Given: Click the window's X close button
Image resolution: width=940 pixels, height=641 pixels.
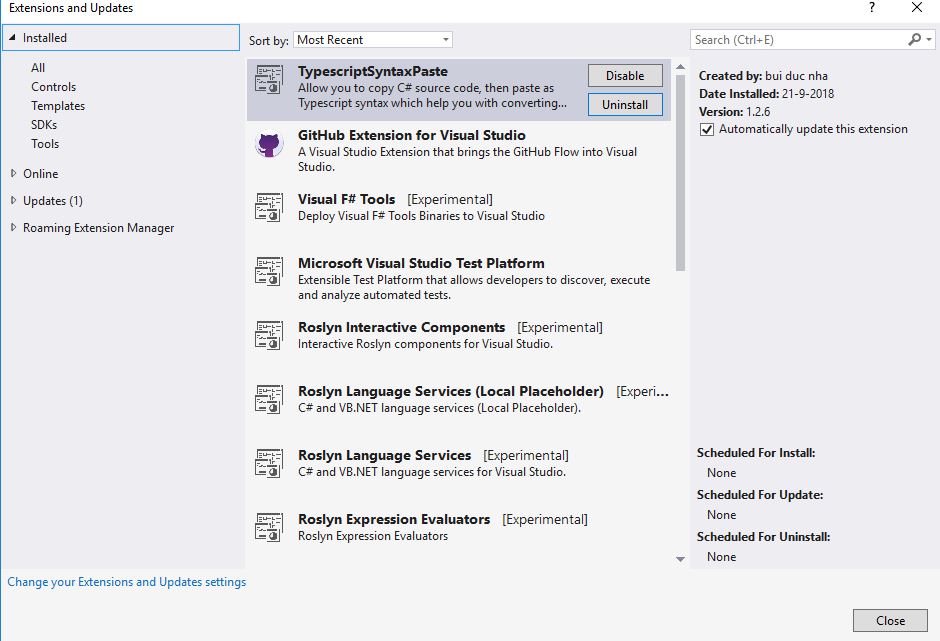Looking at the screenshot, I should pos(917,8).
